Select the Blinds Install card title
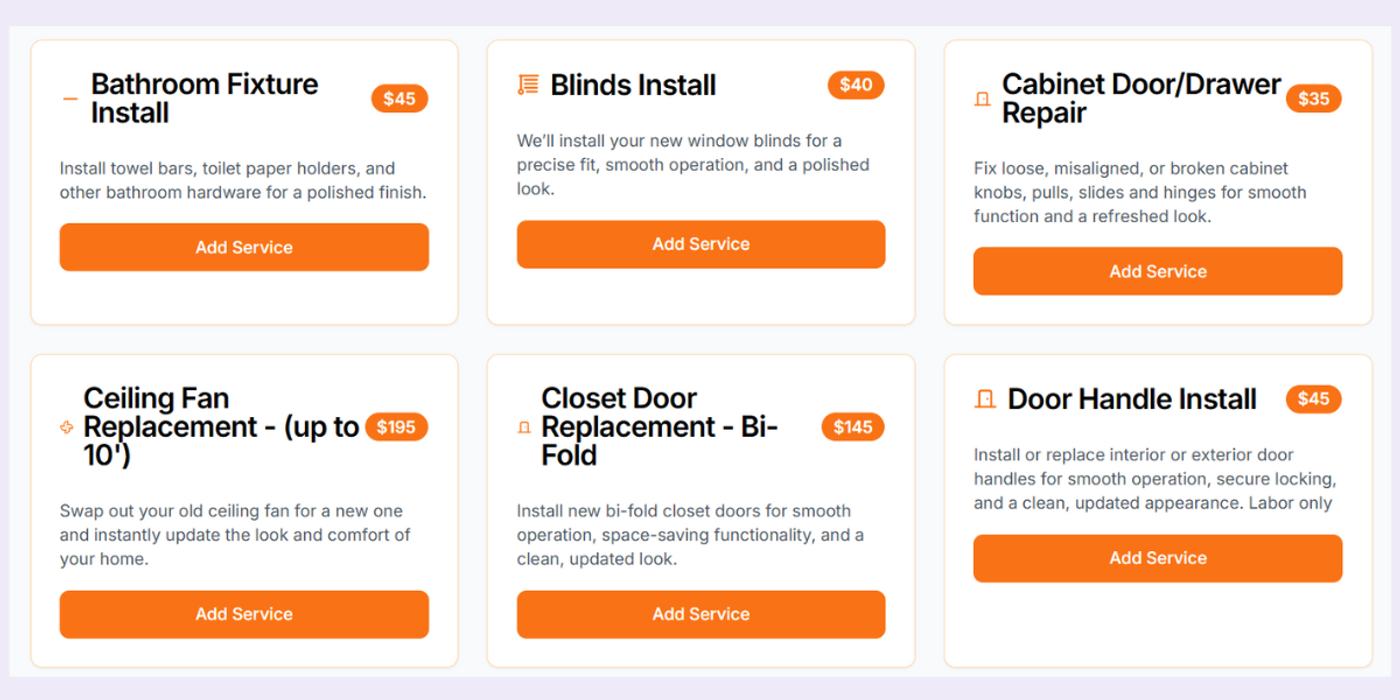Image resolution: width=1400 pixels, height=700 pixels. coord(632,85)
